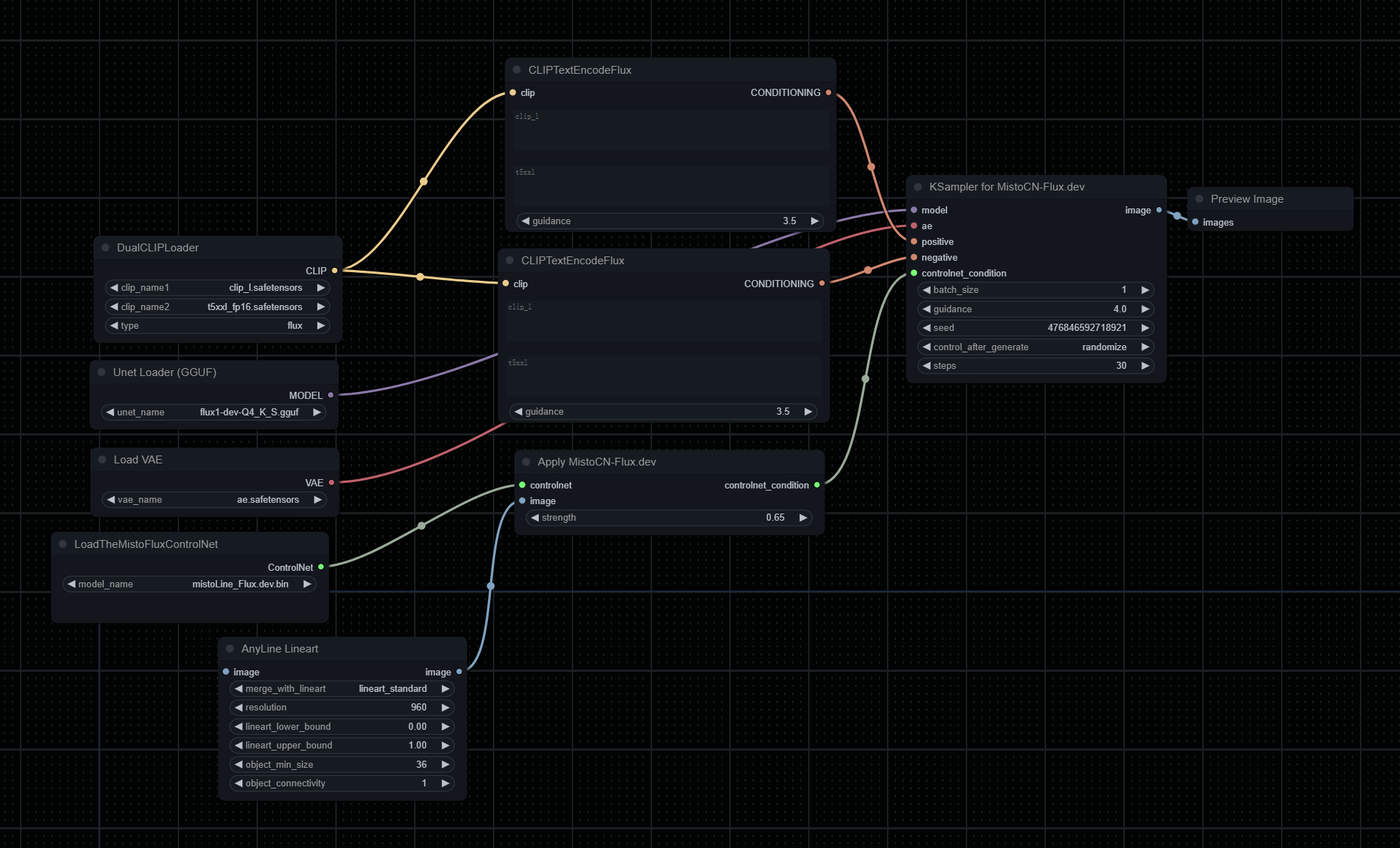1400x848 pixels.
Task: Collapse the KSampler for MistoCN-Flux.dev node
Action: [x=919, y=186]
